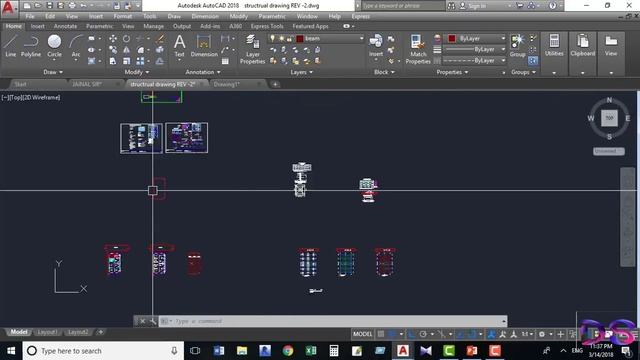Click the Move tool icon

[x=113, y=39]
